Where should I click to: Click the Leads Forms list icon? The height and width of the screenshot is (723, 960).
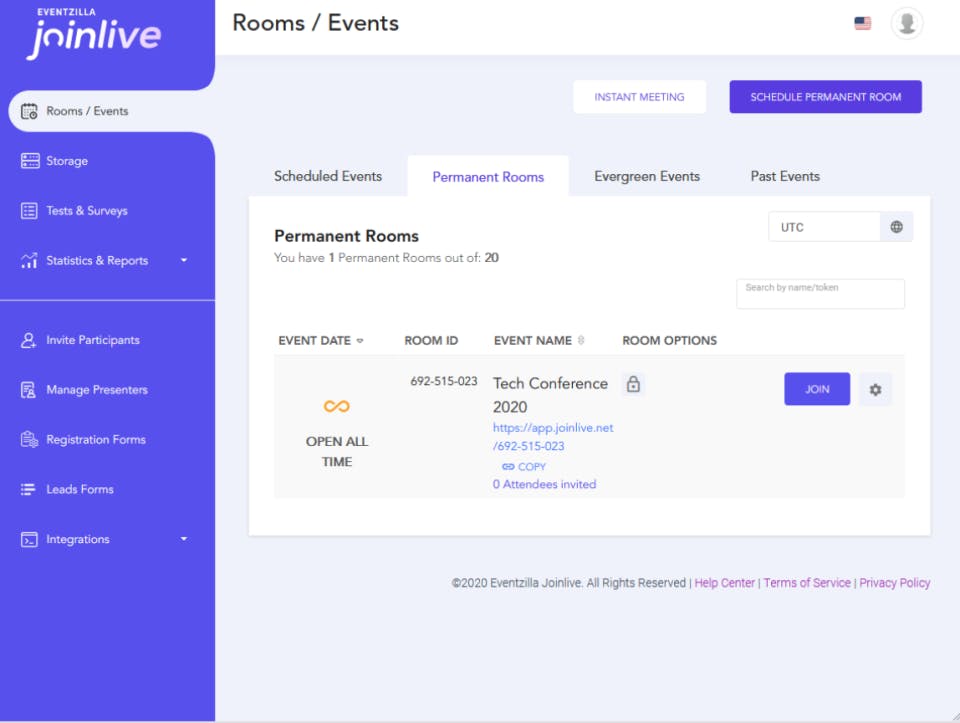(28, 490)
